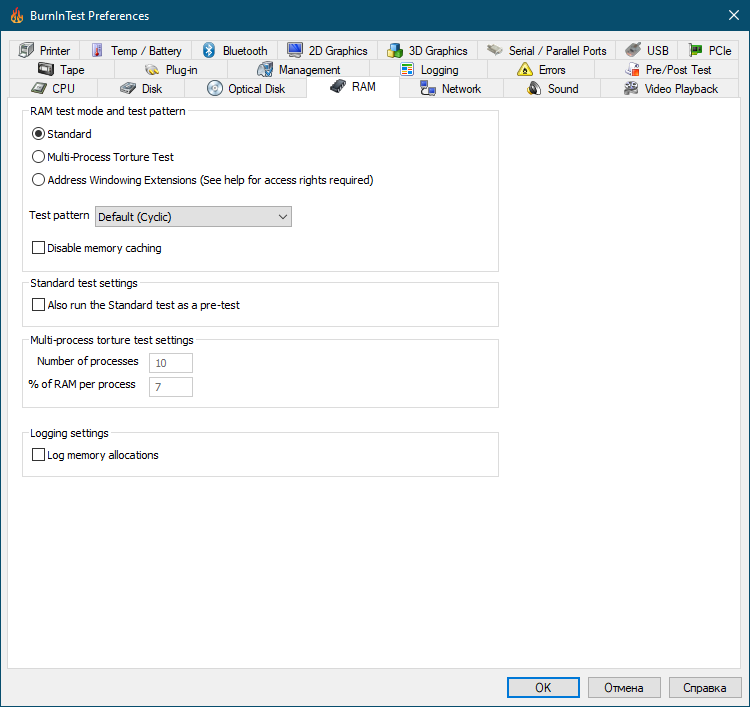This screenshot has height=707, width=750.
Task: Switch to the Printer tab
Action: click(x=44, y=50)
